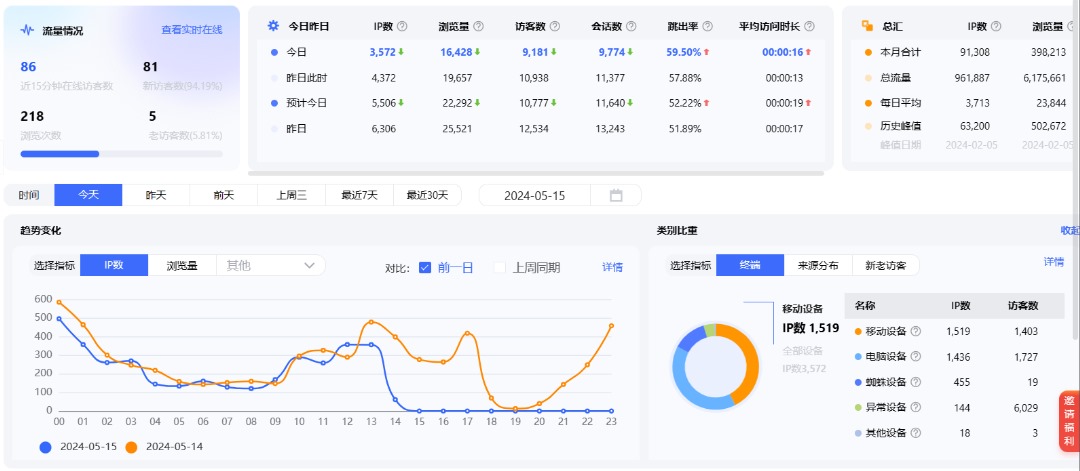This screenshot has width=1080, height=471.
Task: Click the gear icon beside 今日昨日
Action: pos(273,26)
